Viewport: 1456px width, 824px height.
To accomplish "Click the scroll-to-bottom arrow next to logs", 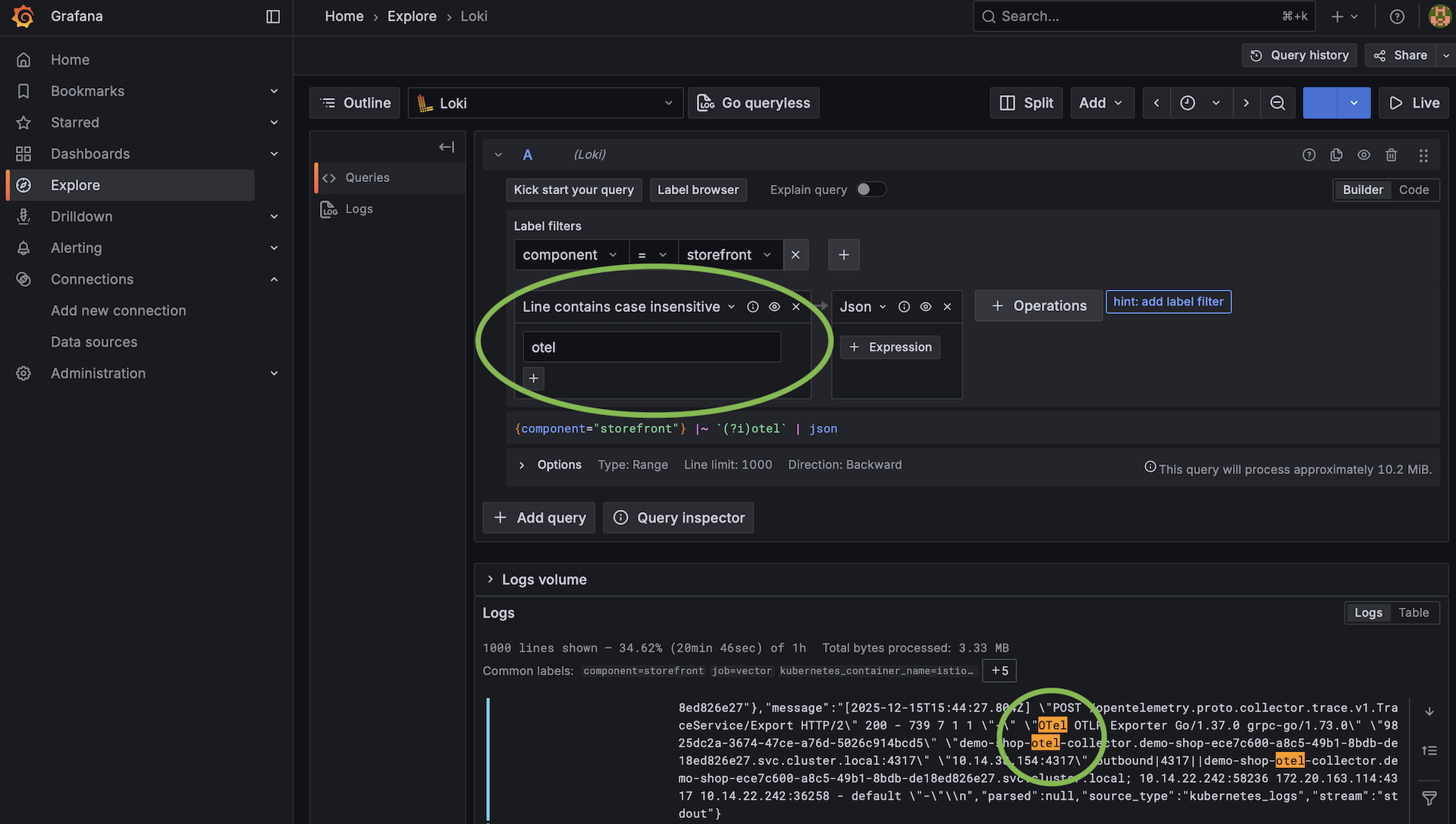I will point(1431,711).
